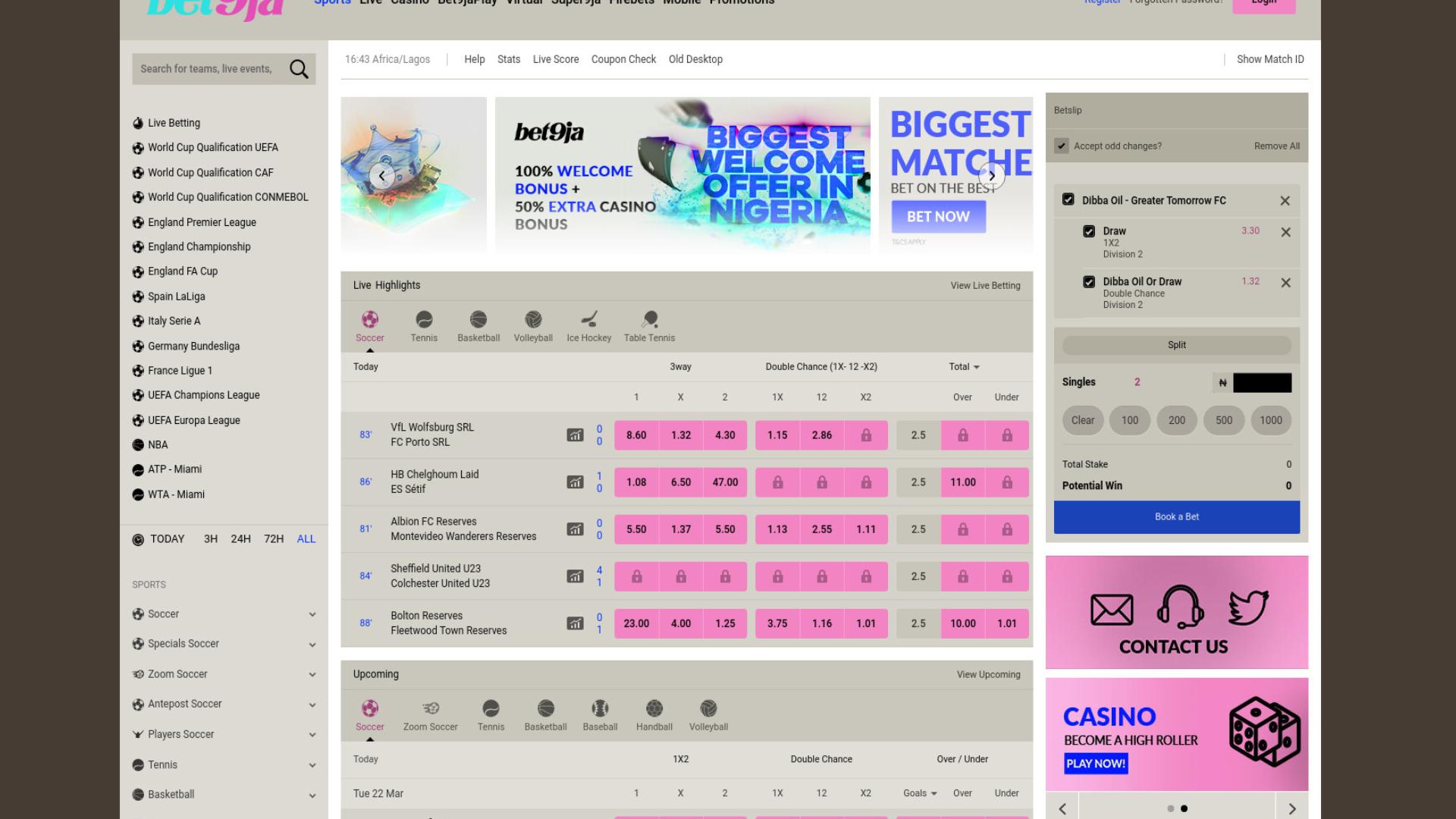
Task: Open Help menu item
Action: coord(475,59)
